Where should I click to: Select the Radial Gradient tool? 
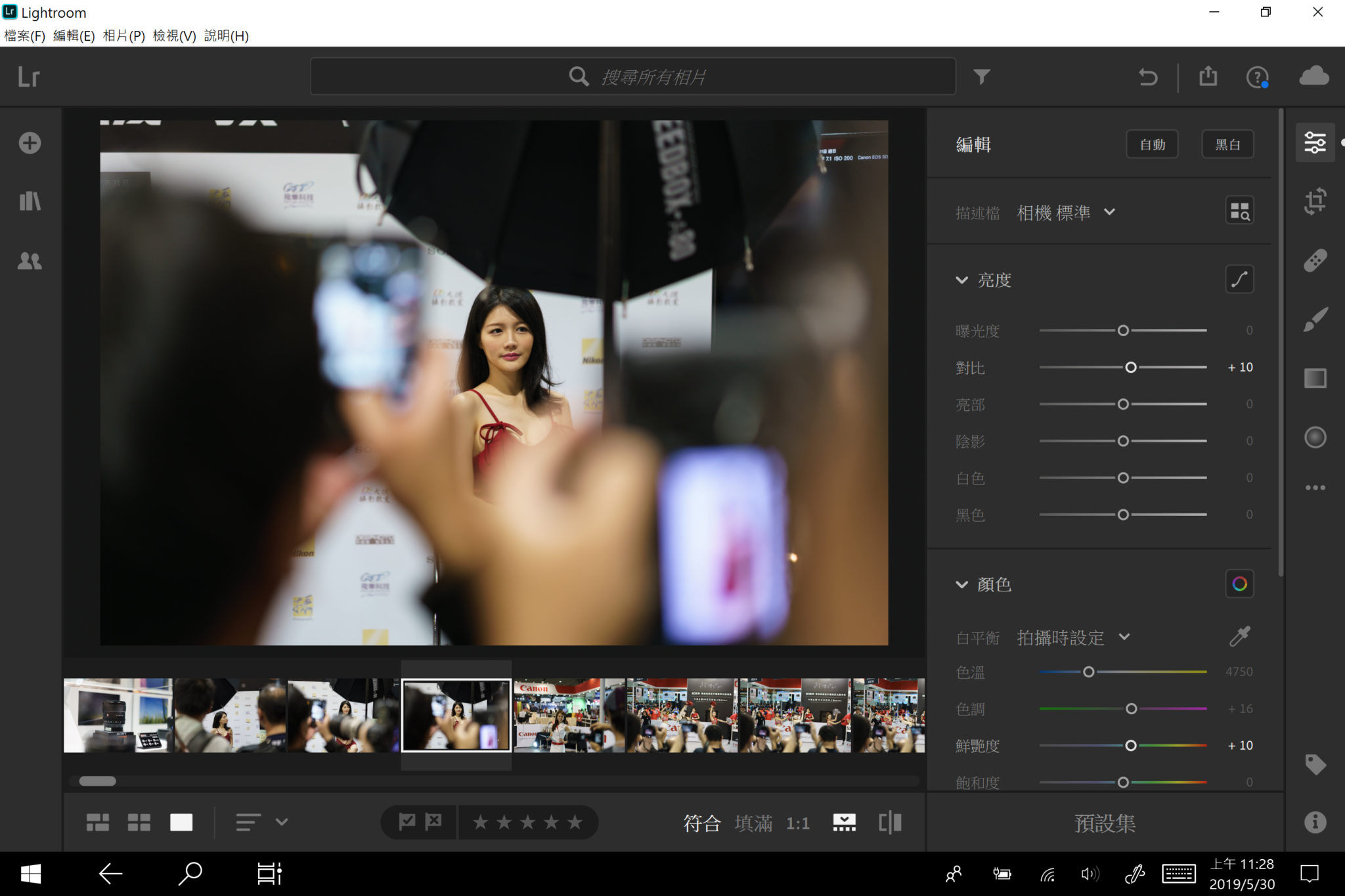click(1315, 437)
